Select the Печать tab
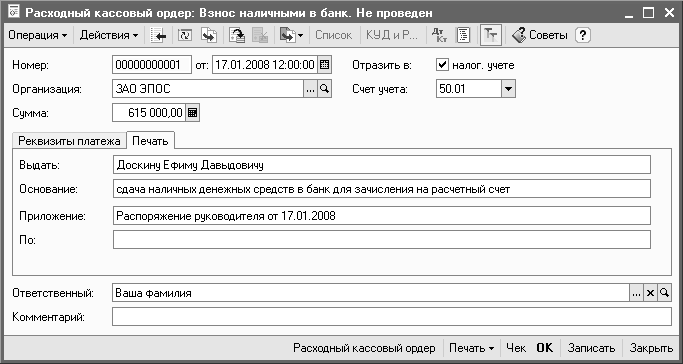The image size is (683, 364). (150, 140)
